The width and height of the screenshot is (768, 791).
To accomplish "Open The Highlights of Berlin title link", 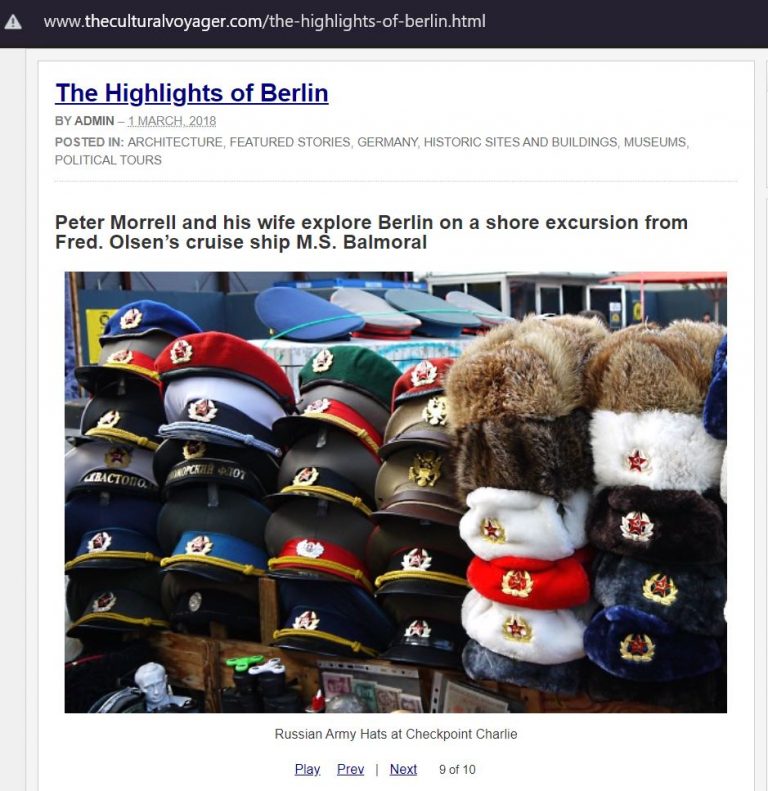I will point(192,93).
